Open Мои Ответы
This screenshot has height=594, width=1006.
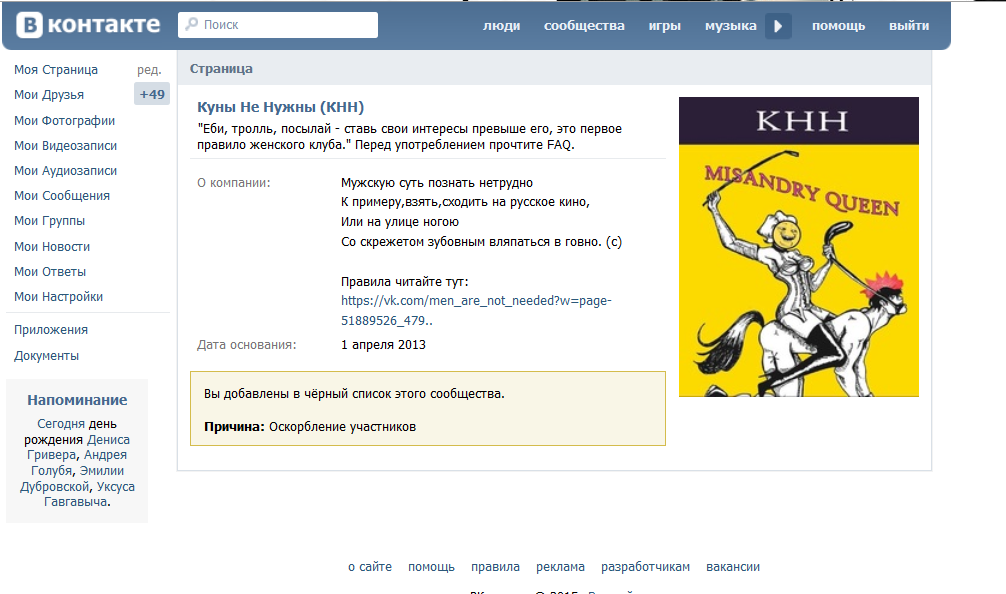point(50,271)
